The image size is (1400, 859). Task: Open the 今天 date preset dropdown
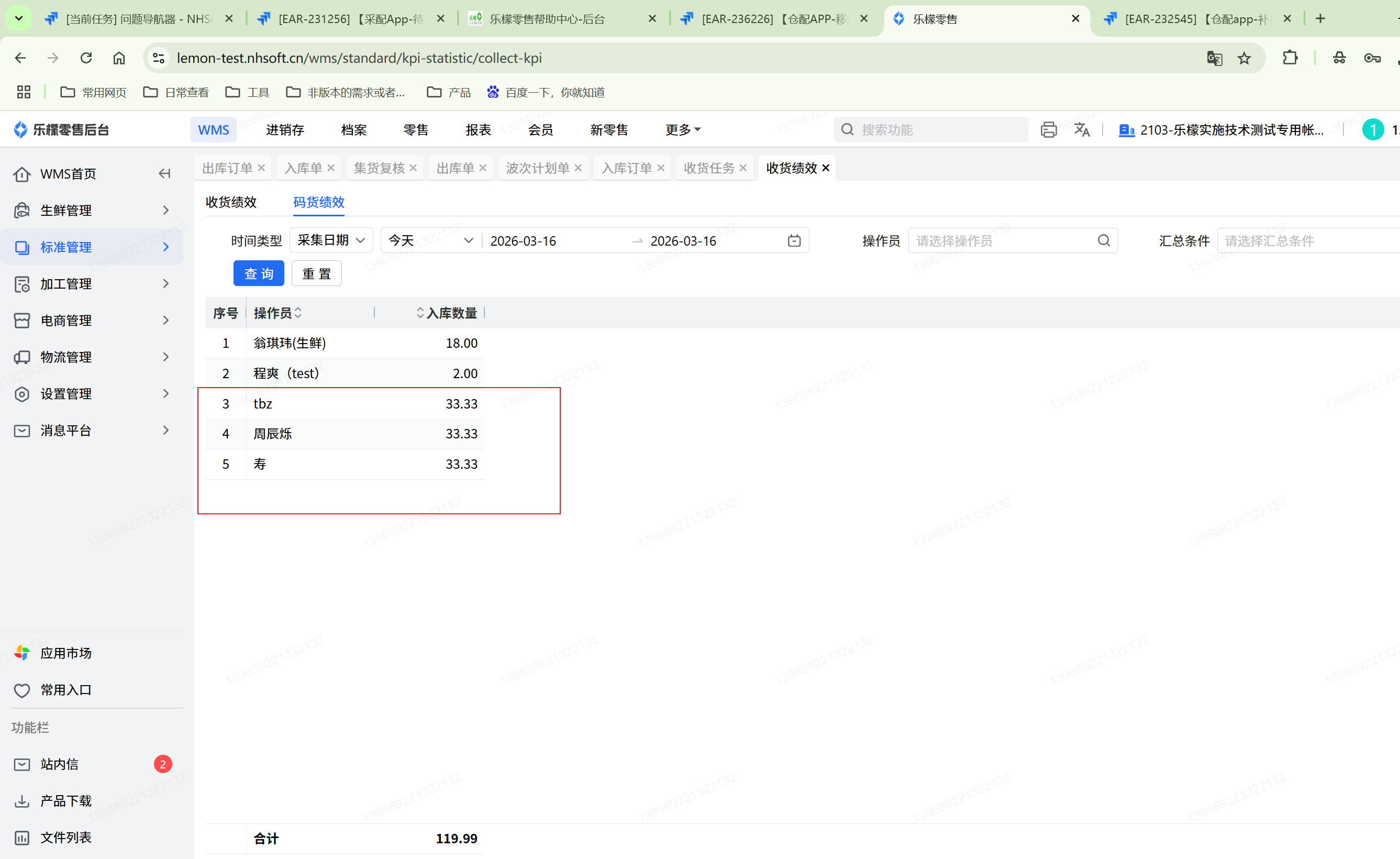coord(430,240)
